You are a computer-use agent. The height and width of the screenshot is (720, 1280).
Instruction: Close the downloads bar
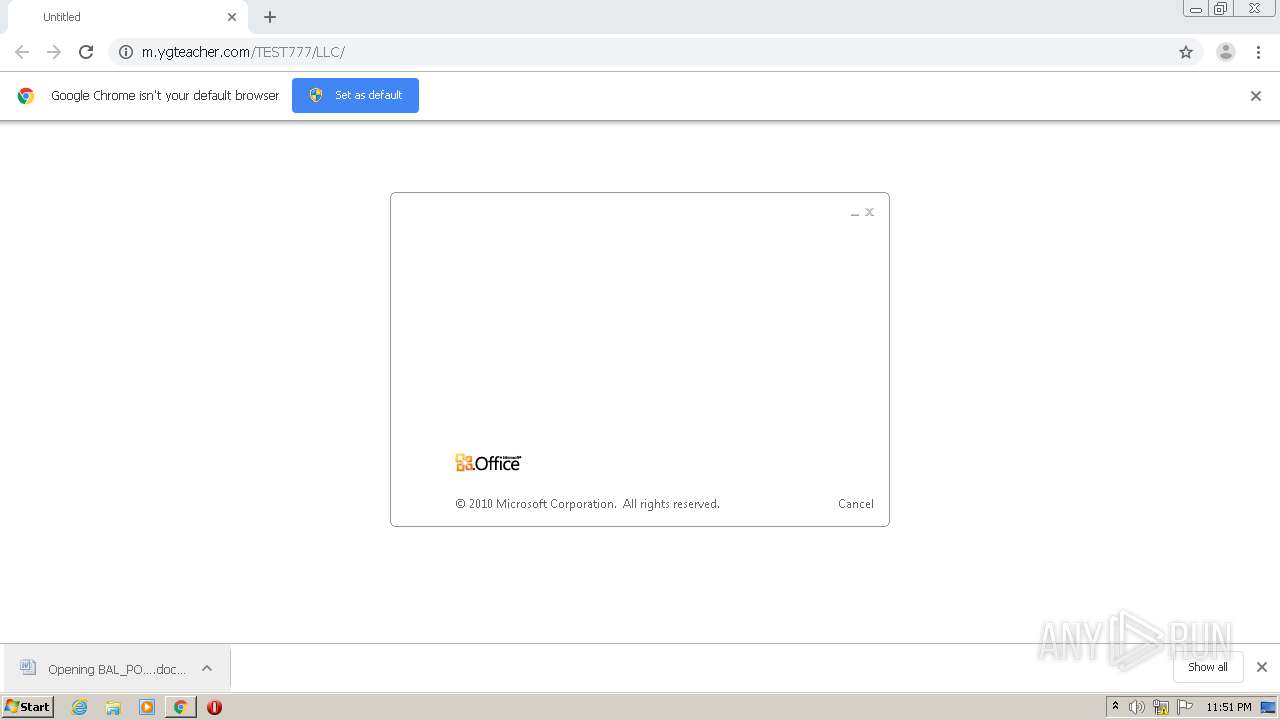coord(1262,667)
